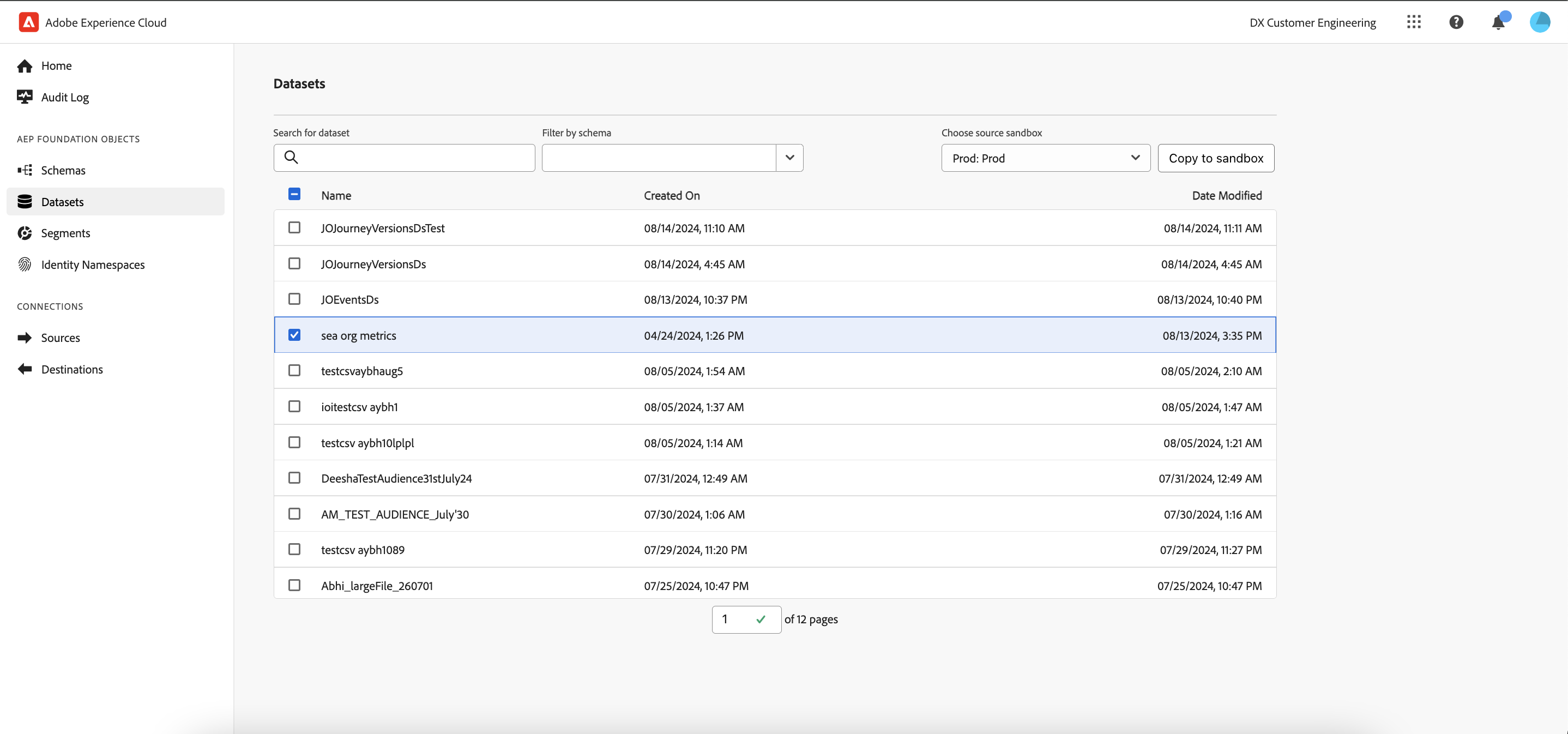1568x734 pixels.
Task: Check the JOJourneyVersionsDs row checkbox
Action: (x=294, y=263)
